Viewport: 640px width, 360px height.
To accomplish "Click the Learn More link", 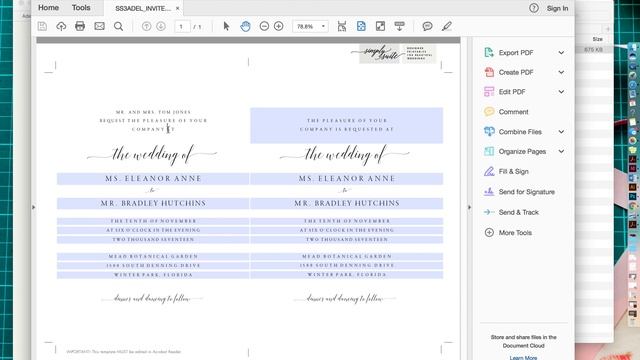I will tap(523, 358).
